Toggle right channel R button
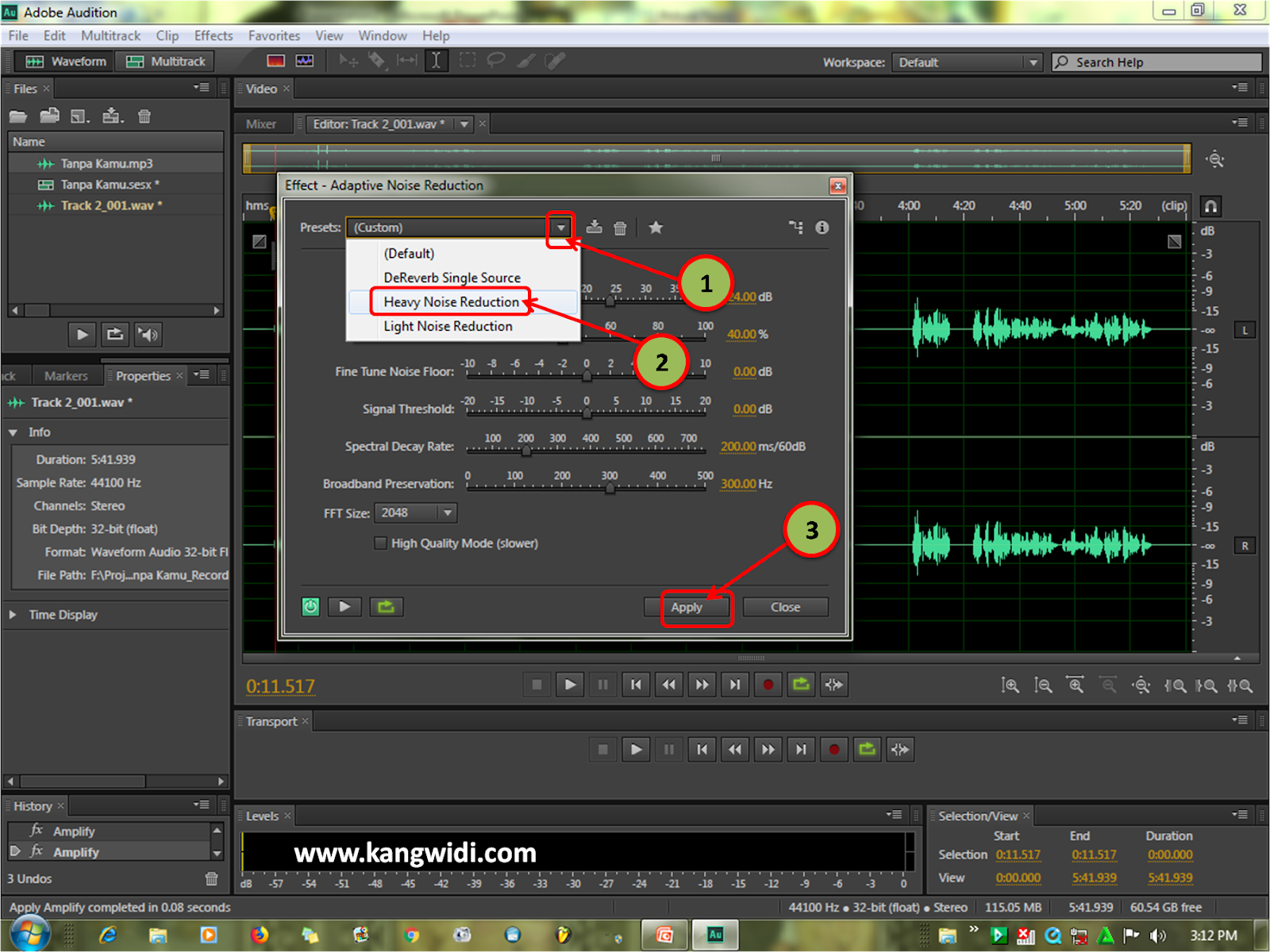 [1245, 546]
